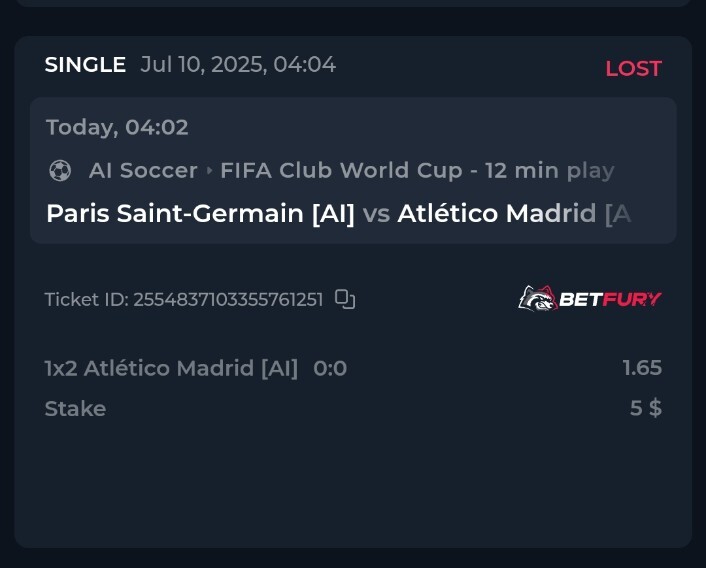This screenshot has width=706, height=568.
Task: Click the Stake label
Action: tap(75, 409)
